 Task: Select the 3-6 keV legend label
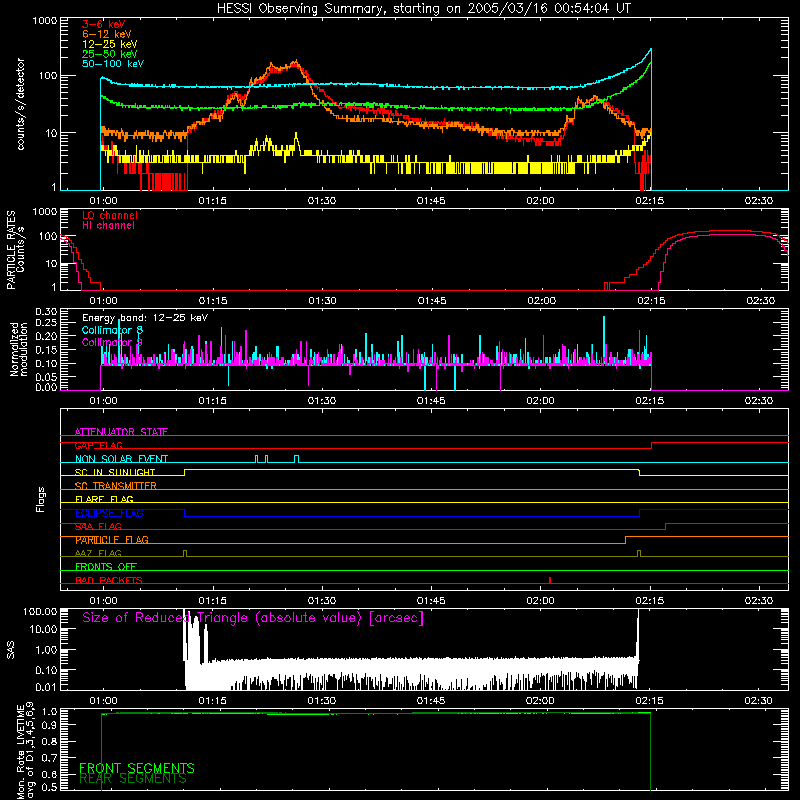coord(104,24)
